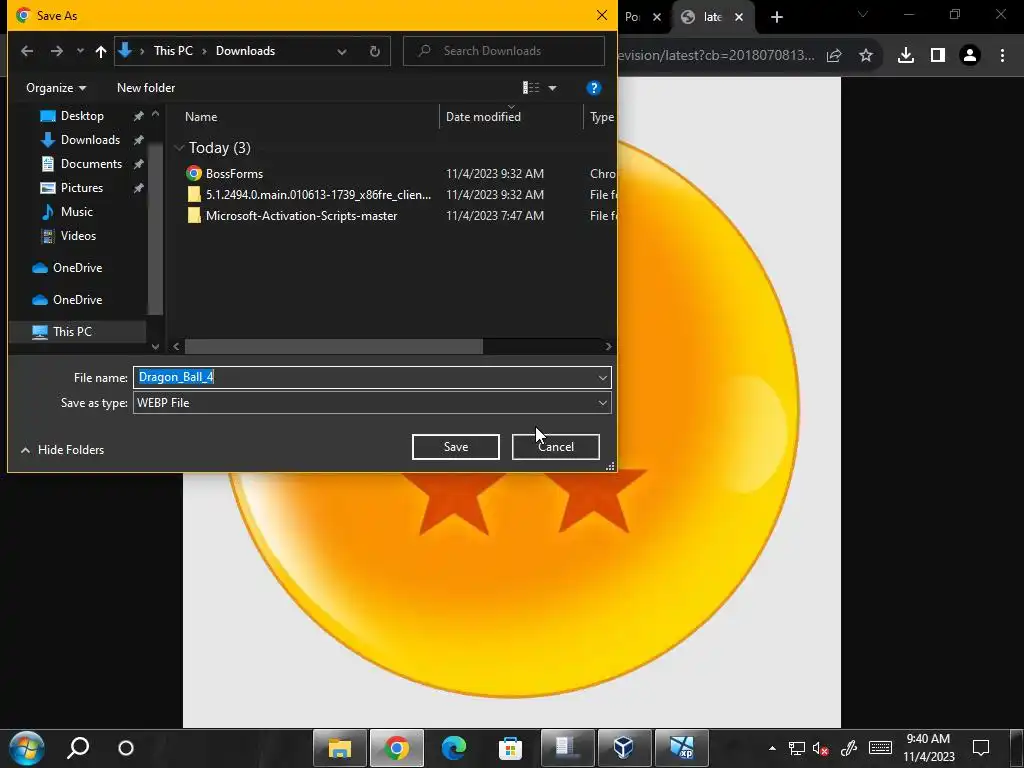Screen dimensions: 1024x768
Task: Open VirtualBox cube icon on taskbar
Action: pos(624,748)
